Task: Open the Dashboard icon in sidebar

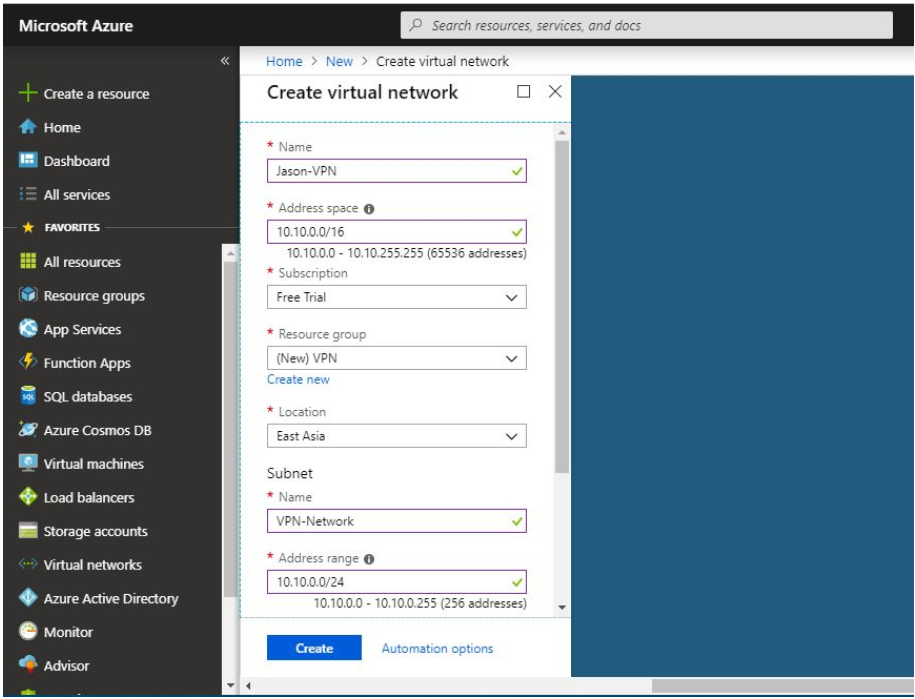Action: [27, 160]
